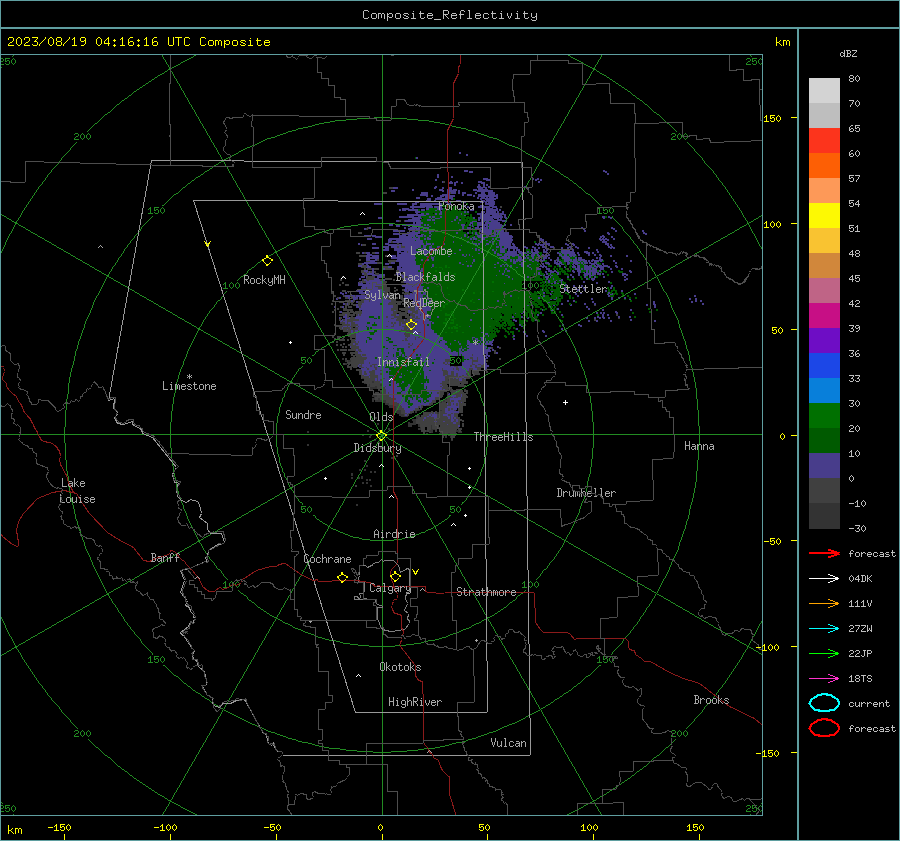
Task: Click the green 20 dBZ color swatch
Action: click(824, 416)
